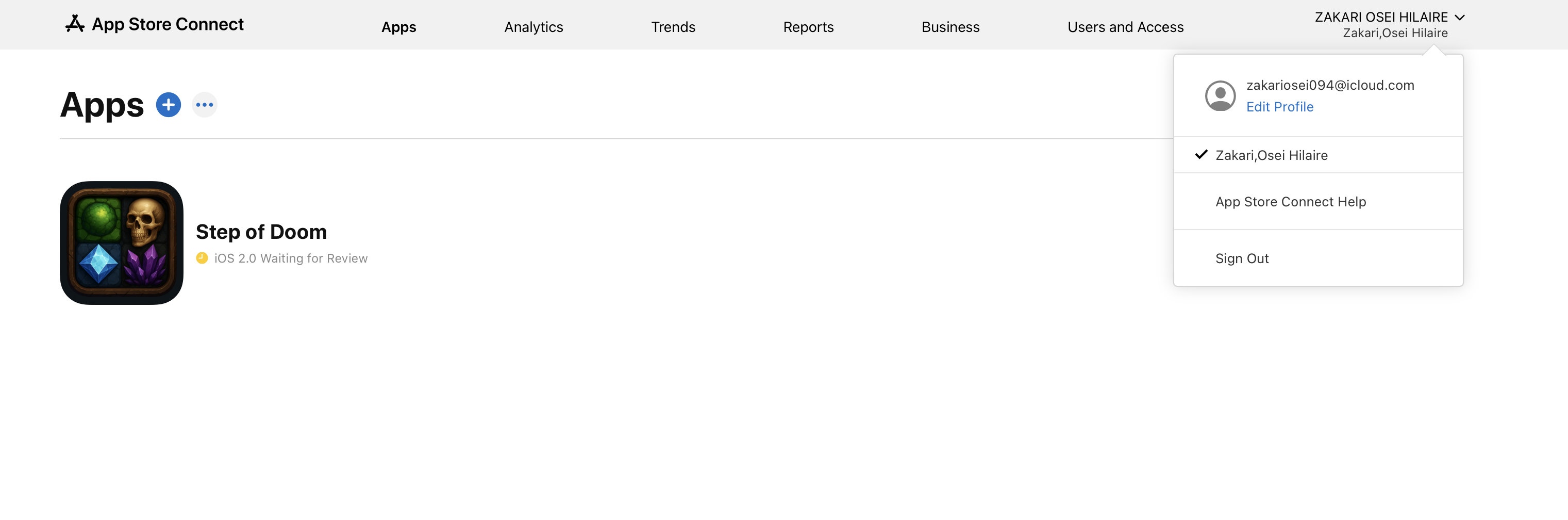Collapse the ZAKARI OSEI HILAIRE account dropdown chevron
1568x520 pixels.
coord(1460,18)
